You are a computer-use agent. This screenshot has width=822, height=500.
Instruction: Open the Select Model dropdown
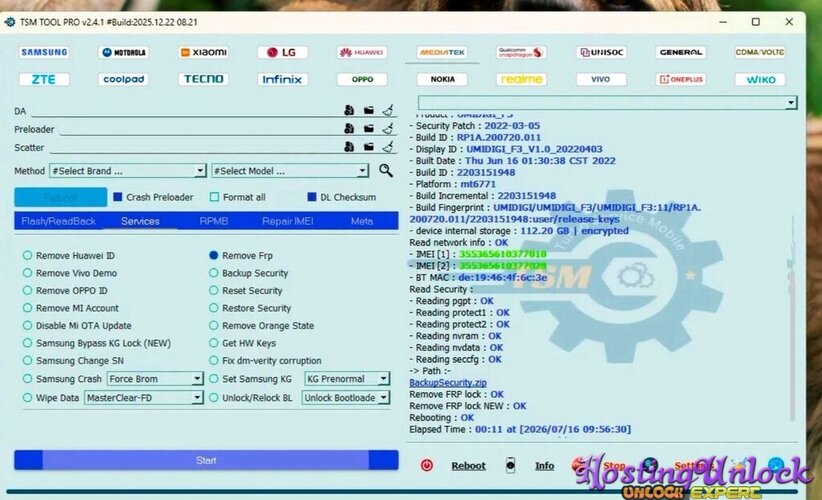[290, 171]
